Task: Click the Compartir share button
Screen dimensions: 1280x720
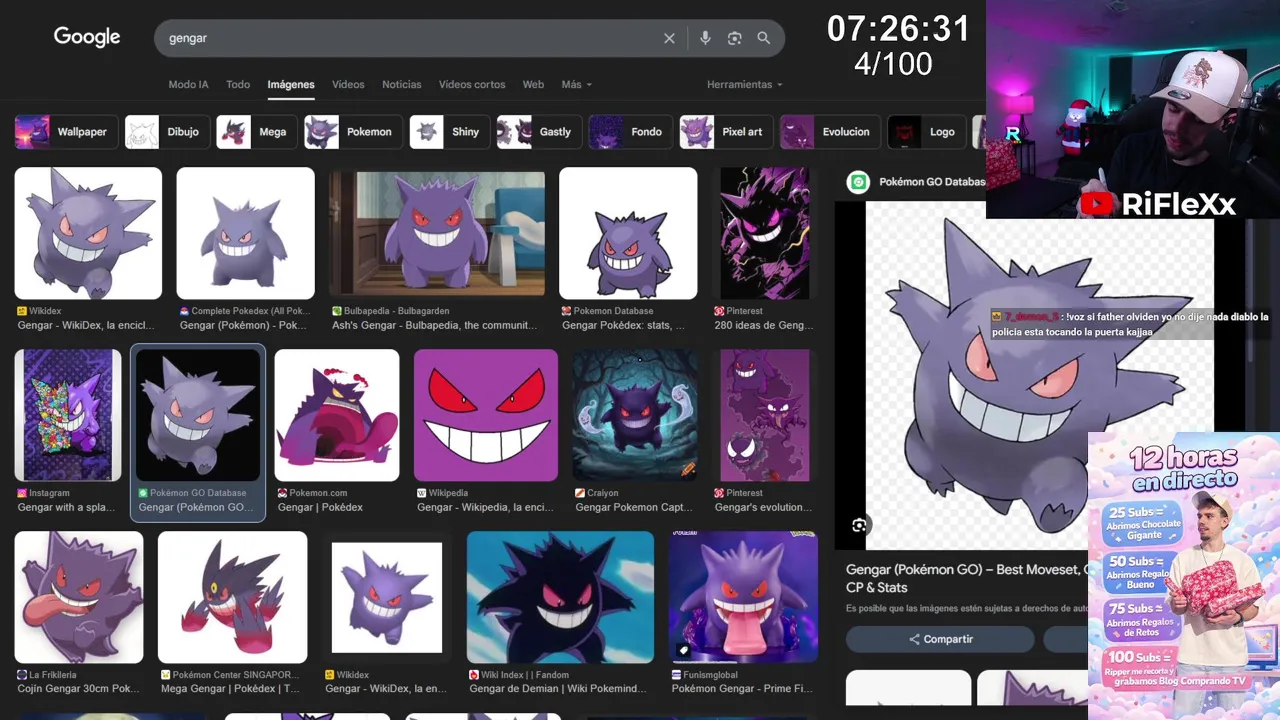Action: coord(940,639)
